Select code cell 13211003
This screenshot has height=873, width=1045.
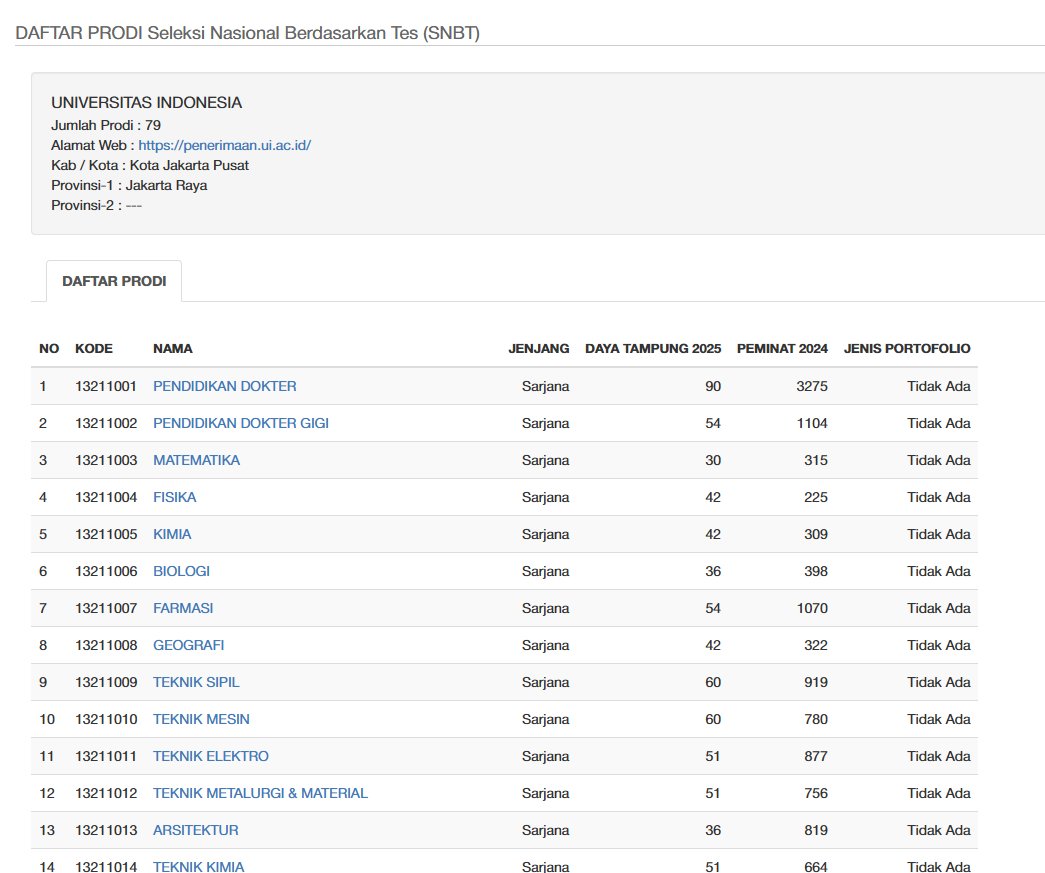[x=106, y=460]
